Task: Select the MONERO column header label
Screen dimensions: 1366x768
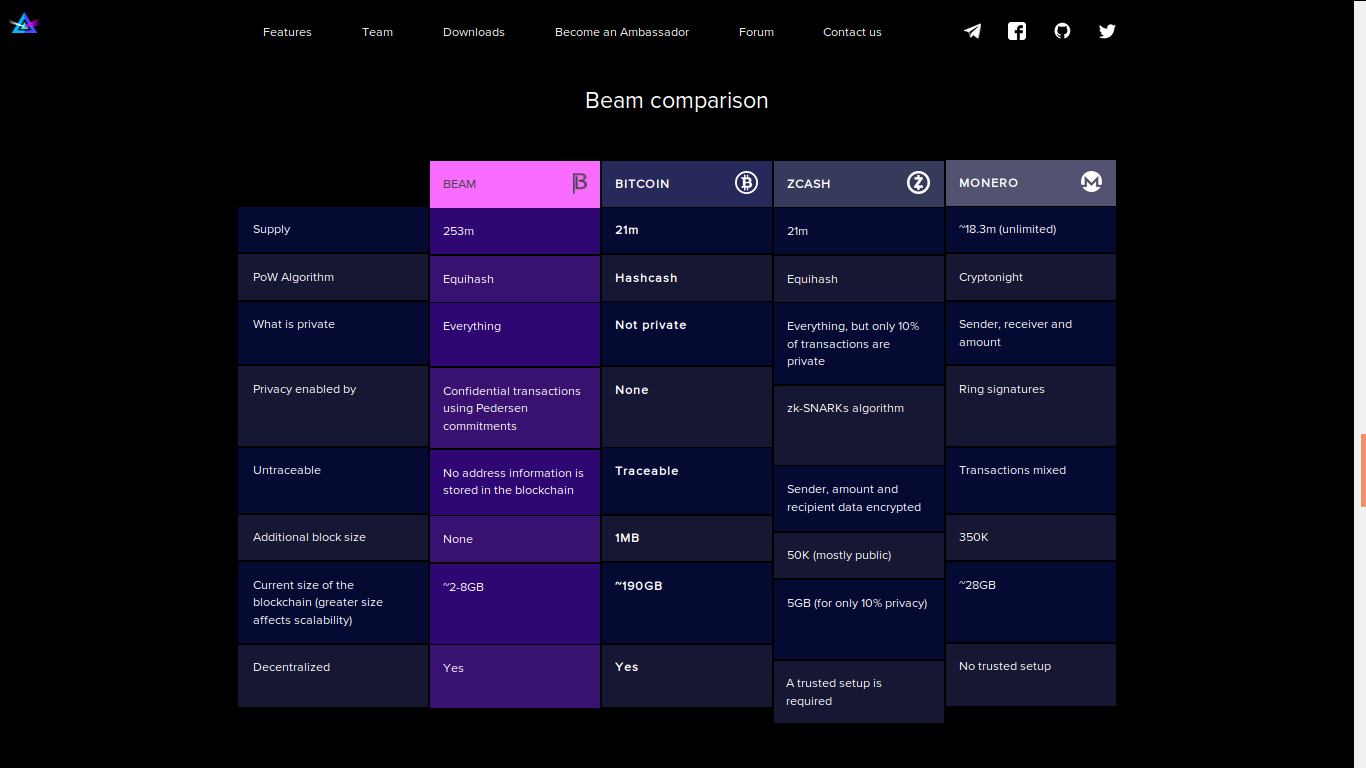Action: tap(989, 183)
